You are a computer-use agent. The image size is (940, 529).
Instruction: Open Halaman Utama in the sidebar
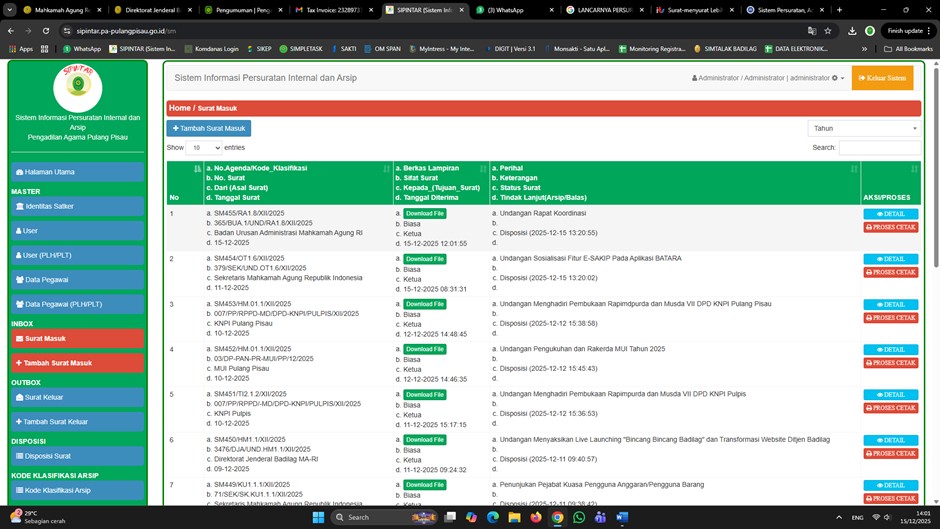coord(77,172)
